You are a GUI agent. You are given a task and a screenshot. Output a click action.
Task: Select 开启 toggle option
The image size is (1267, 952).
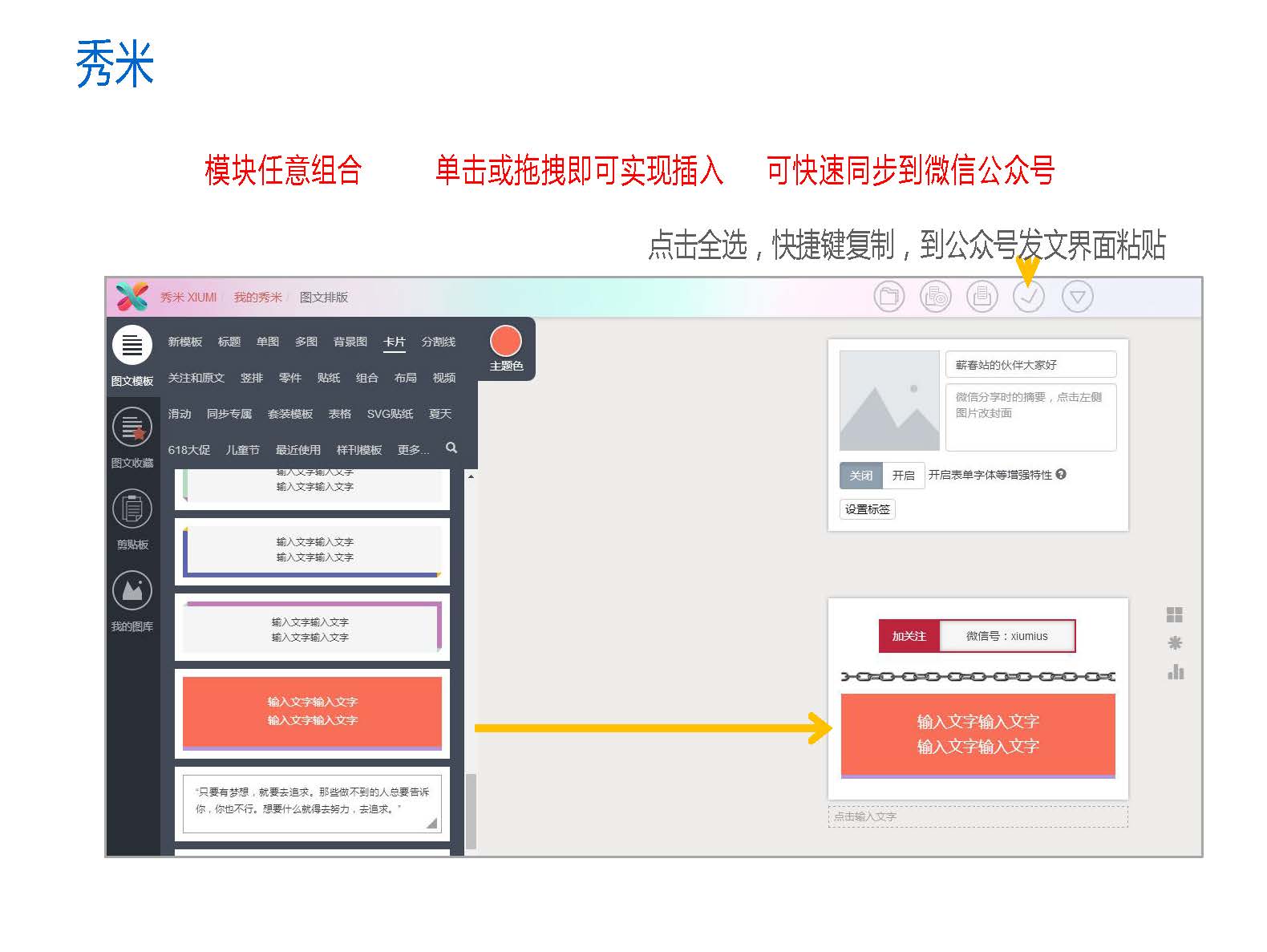pyautogui.click(x=904, y=476)
